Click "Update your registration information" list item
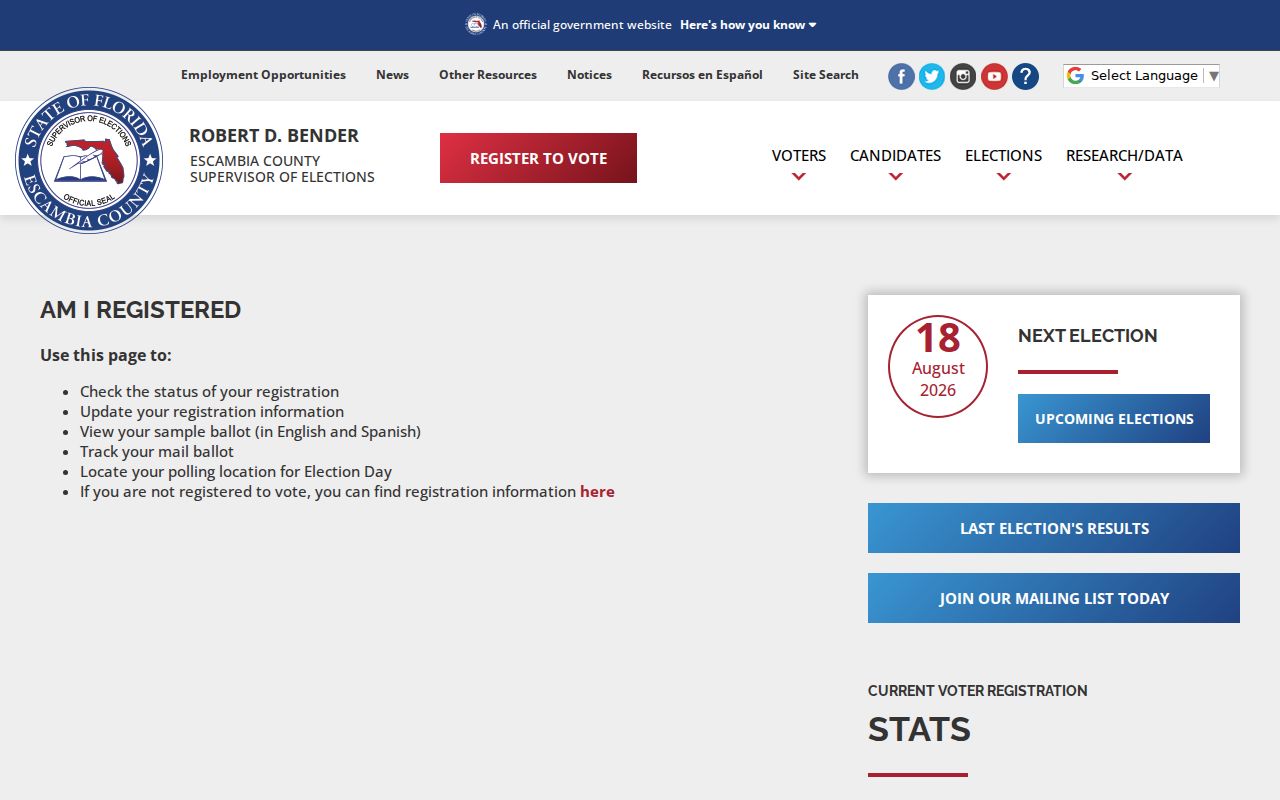 [212, 412]
